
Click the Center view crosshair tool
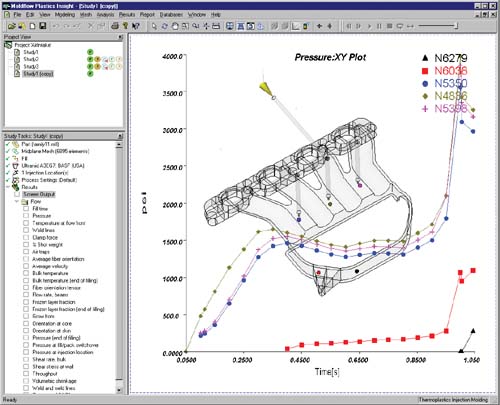206,26
